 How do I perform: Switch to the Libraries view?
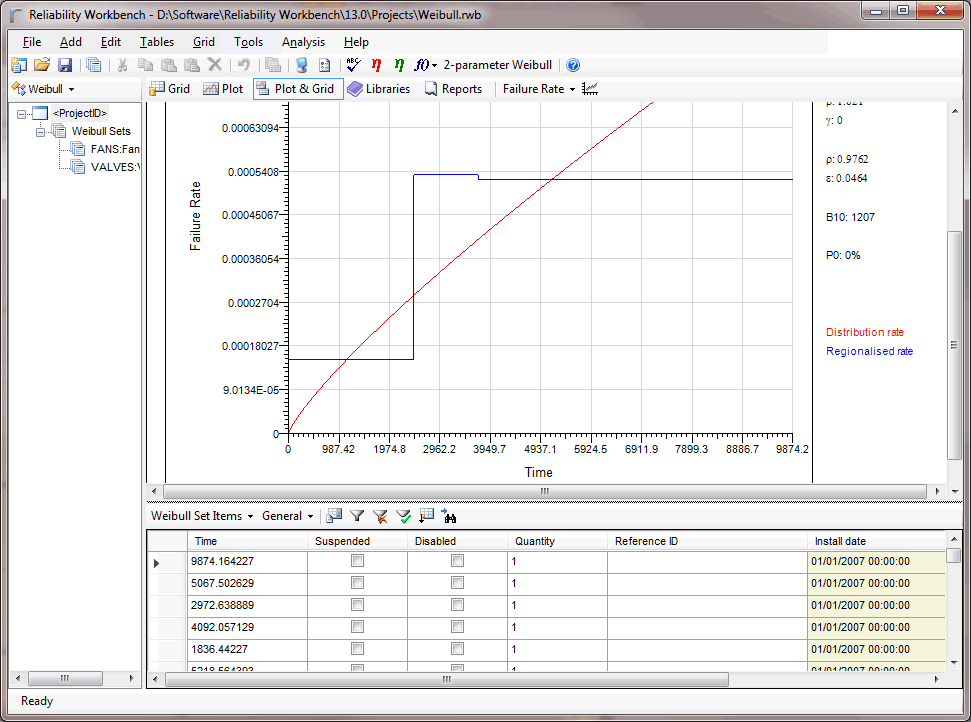[x=379, y=89]
